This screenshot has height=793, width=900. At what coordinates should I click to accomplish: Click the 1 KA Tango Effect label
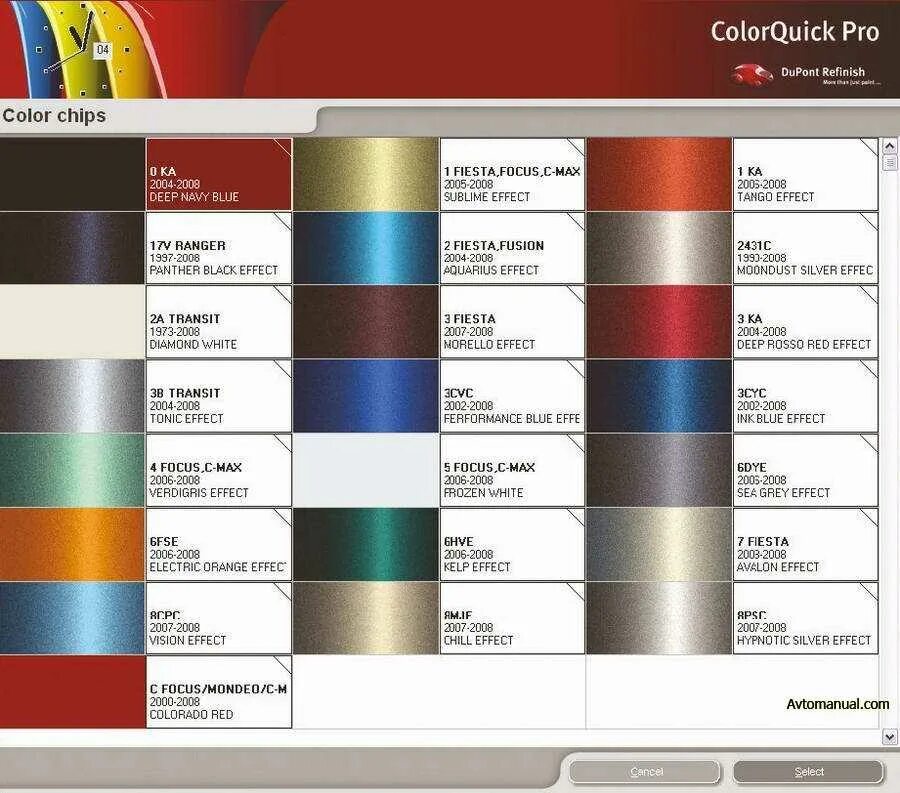tap(806, 174)
